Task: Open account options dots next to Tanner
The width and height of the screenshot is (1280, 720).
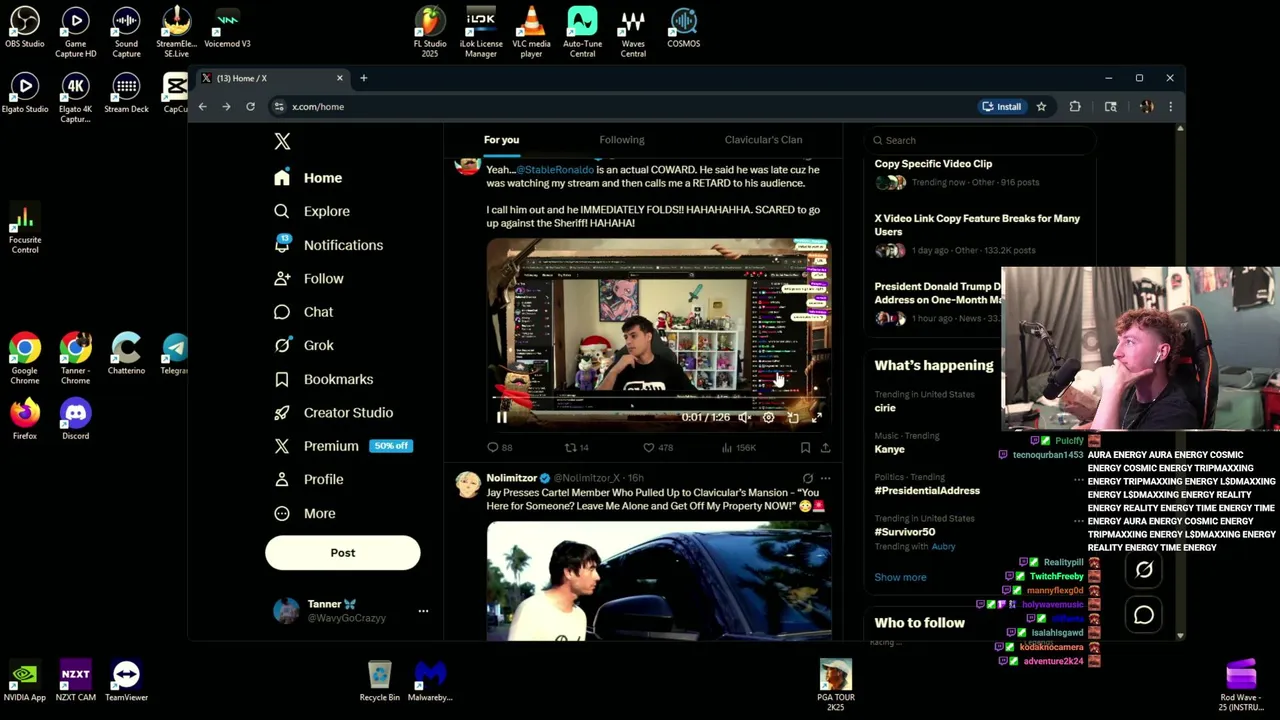Action: click(x=423, y=610)
